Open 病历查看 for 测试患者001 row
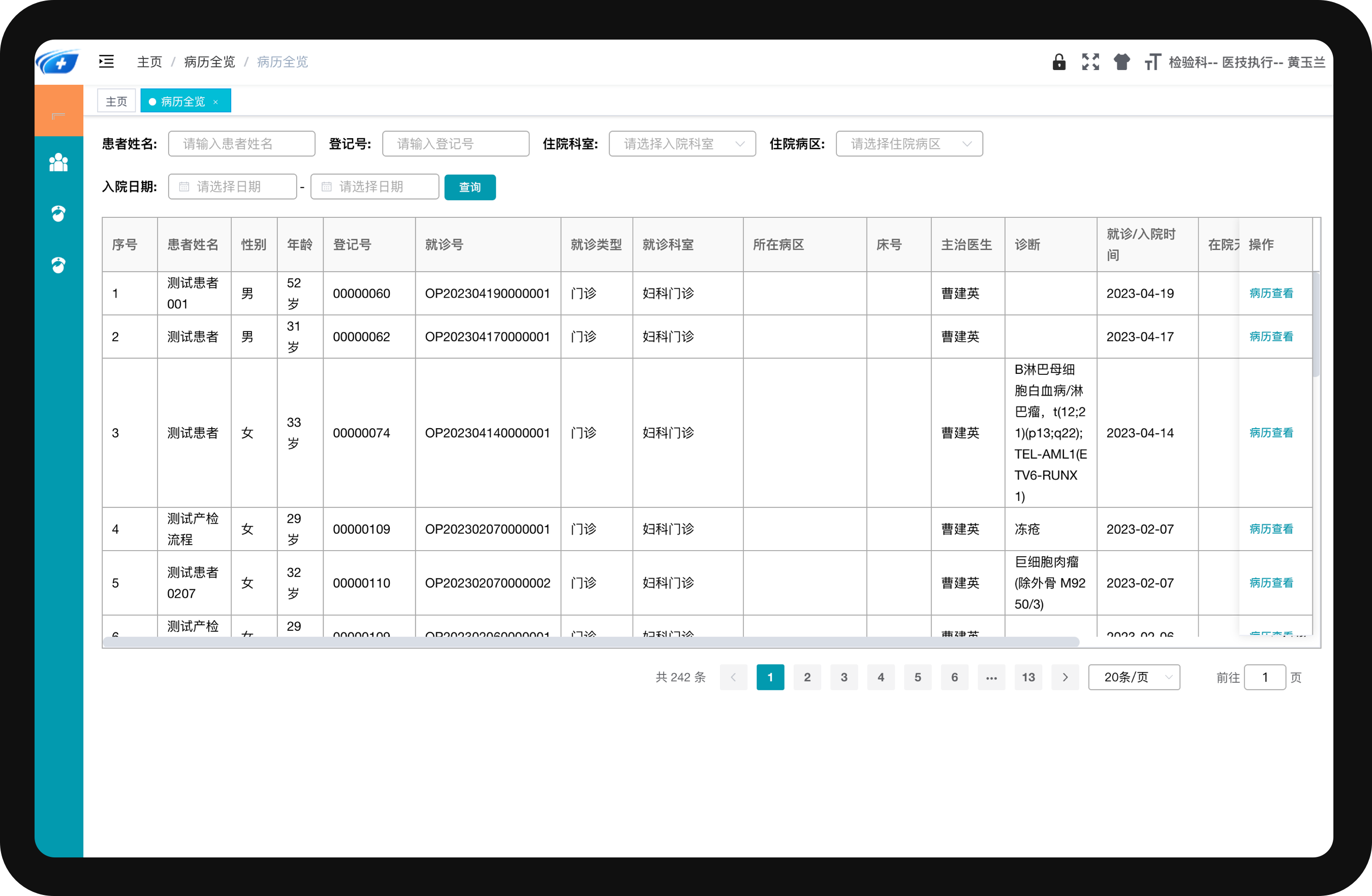This screenshot has height=896, width=1372. coord(1271,293)
